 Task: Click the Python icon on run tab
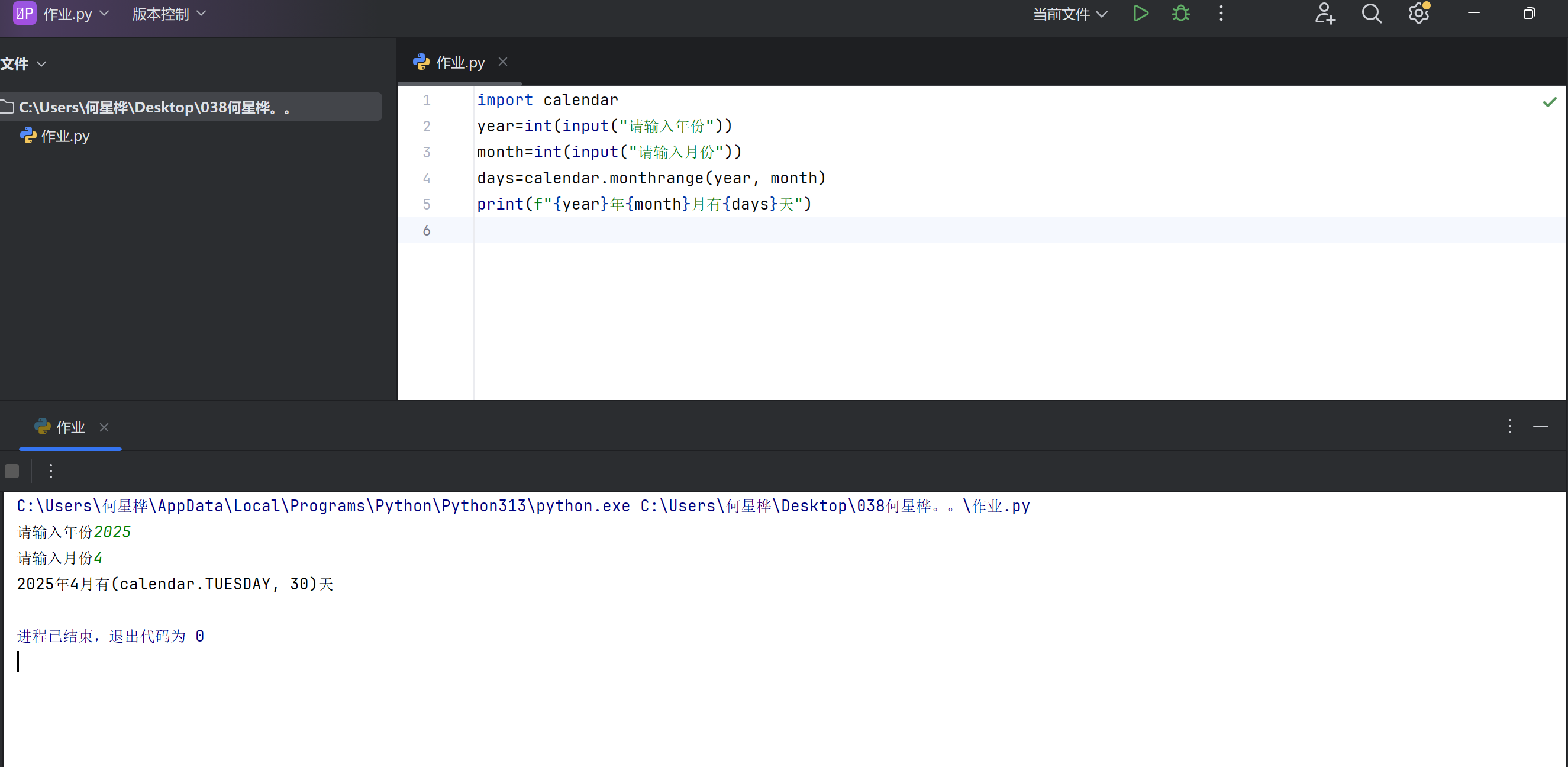coord(42,427)
